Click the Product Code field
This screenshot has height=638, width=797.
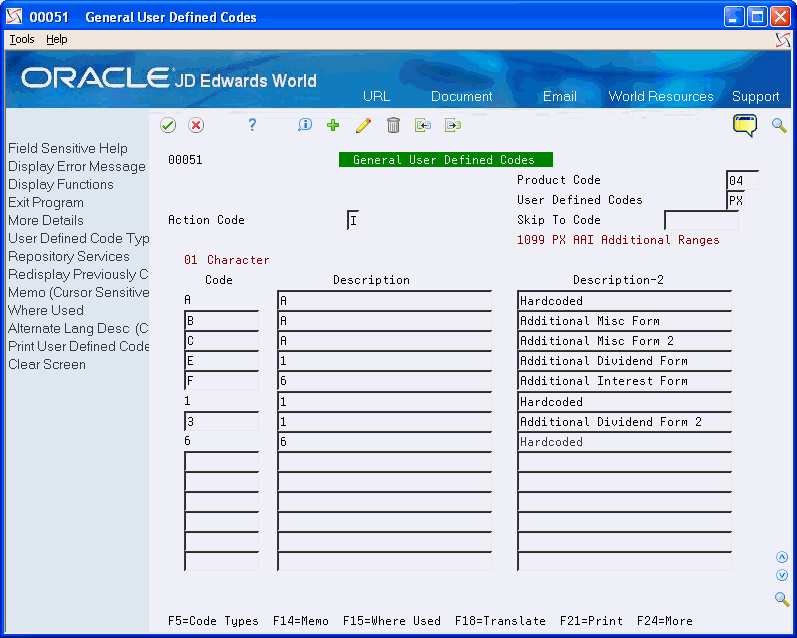pyautogui.click(x=742, y=180)
